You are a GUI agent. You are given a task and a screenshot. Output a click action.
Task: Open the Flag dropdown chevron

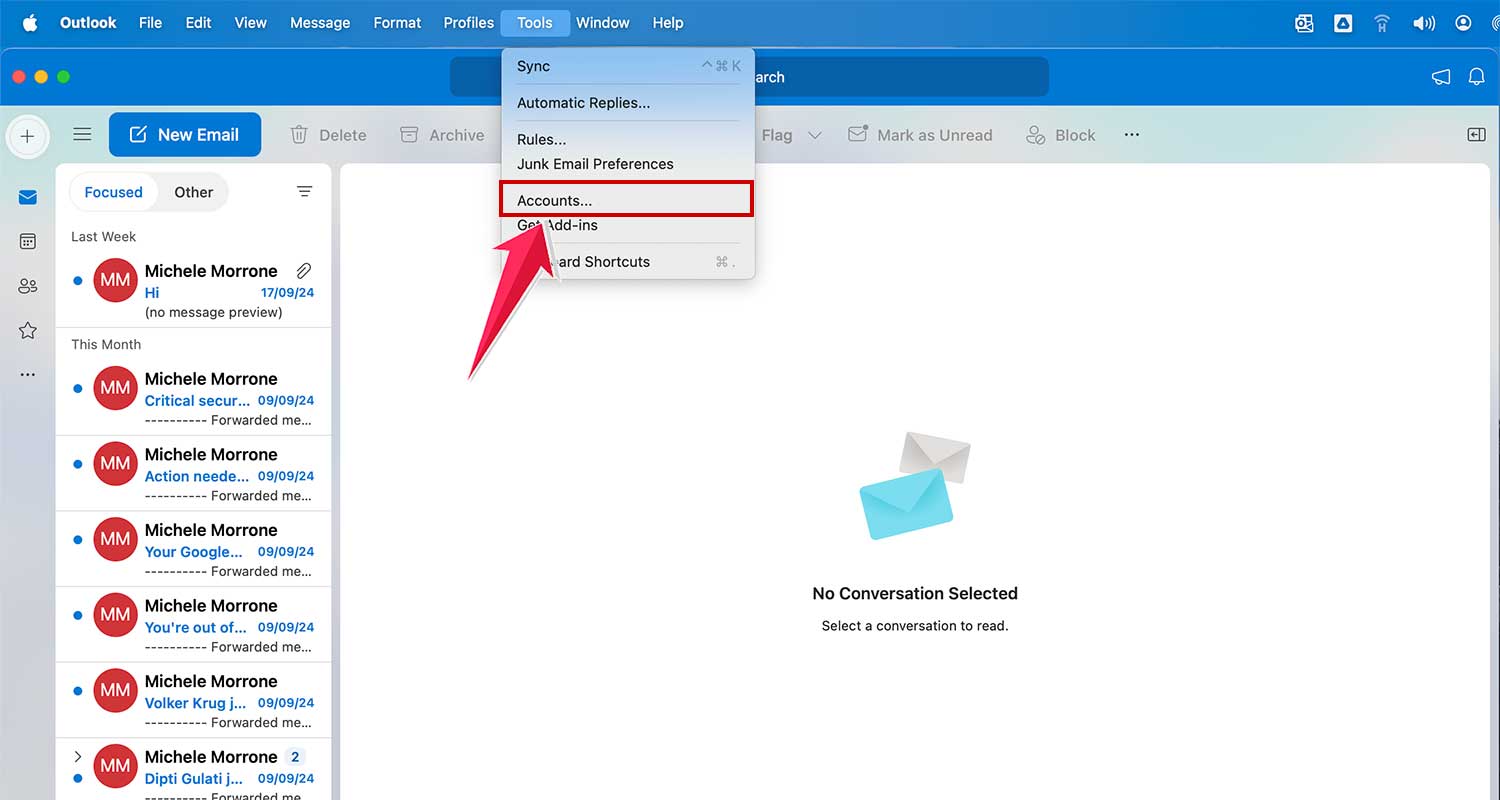pyautogui.click(x=816, y=134)
